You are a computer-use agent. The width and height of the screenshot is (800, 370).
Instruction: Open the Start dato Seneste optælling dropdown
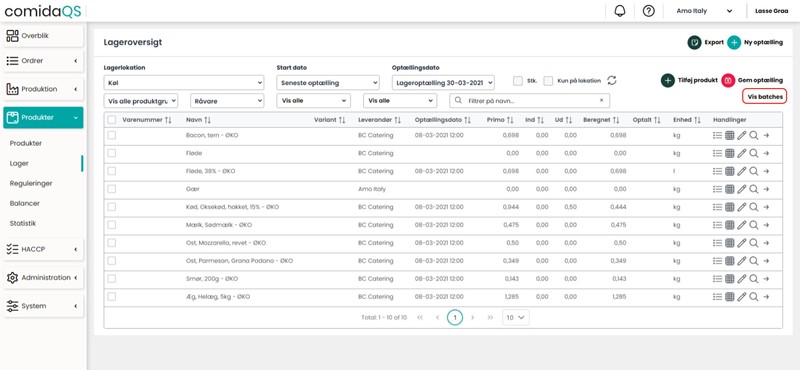(x=328, y=82)
